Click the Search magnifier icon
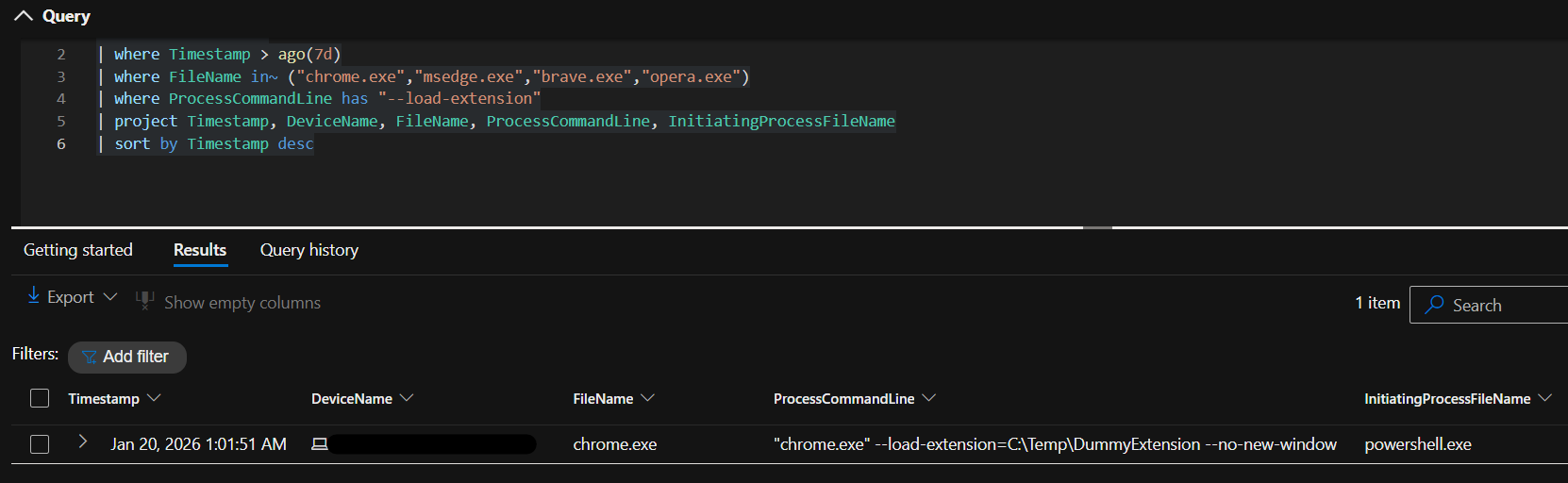This screenshot has height=483, width=1568. 1434,305
